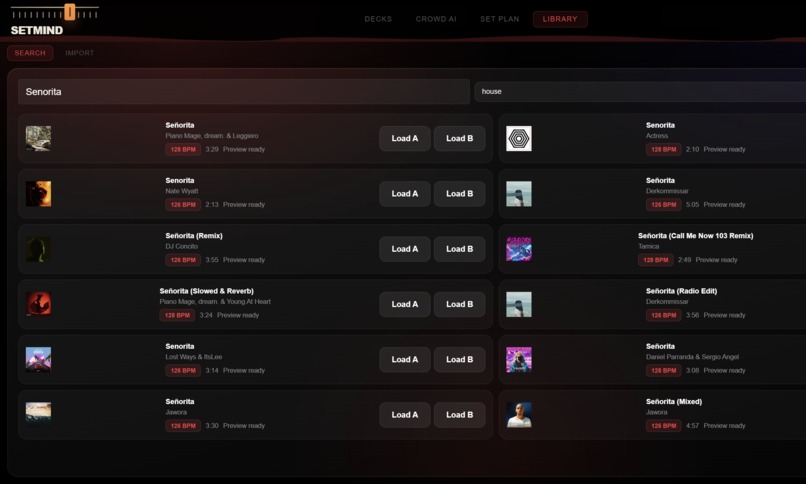Viewport: 806px width, 484px height.
Task: Select the title Señorita (Mixed)
Action: [x=674, y=402]
